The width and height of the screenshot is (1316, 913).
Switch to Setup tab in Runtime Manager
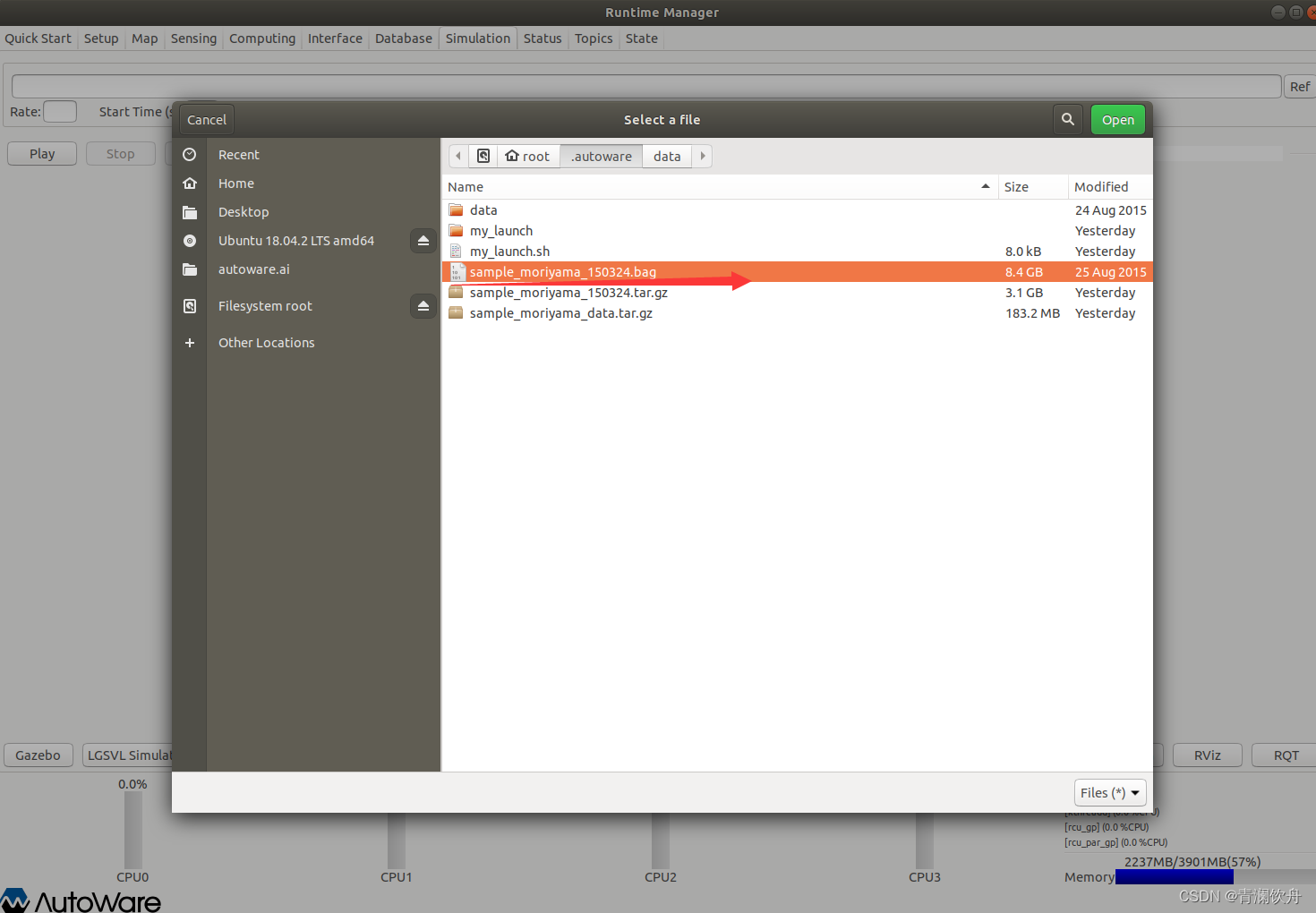(101, 38)
